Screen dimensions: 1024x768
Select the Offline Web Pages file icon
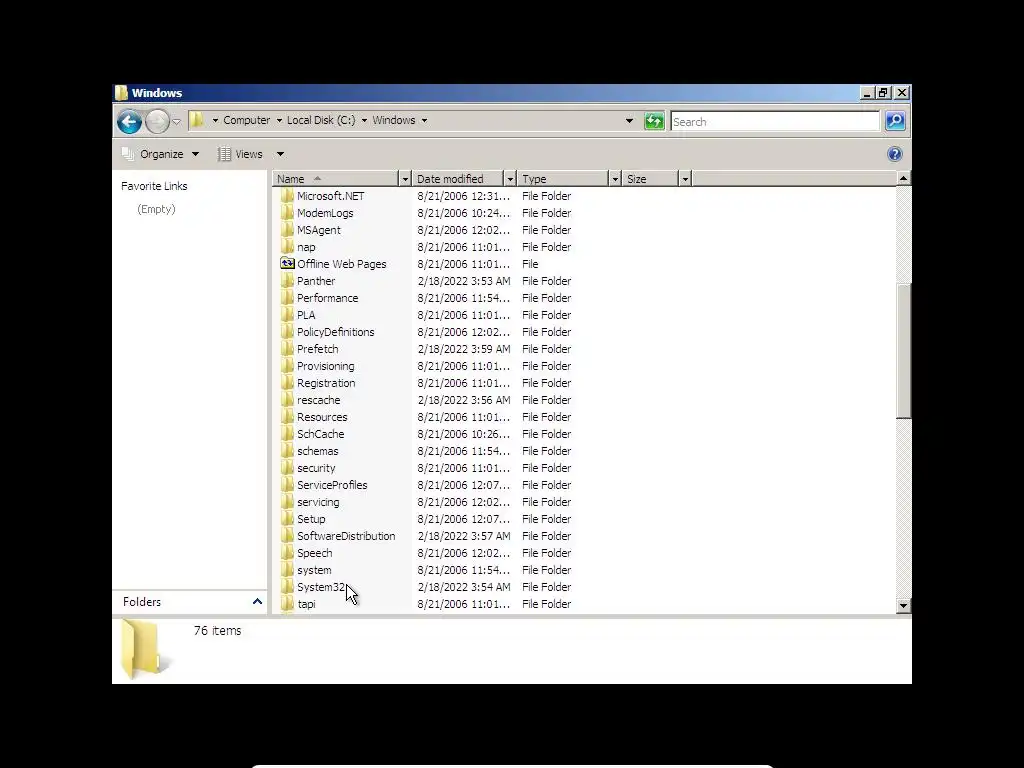287,263
